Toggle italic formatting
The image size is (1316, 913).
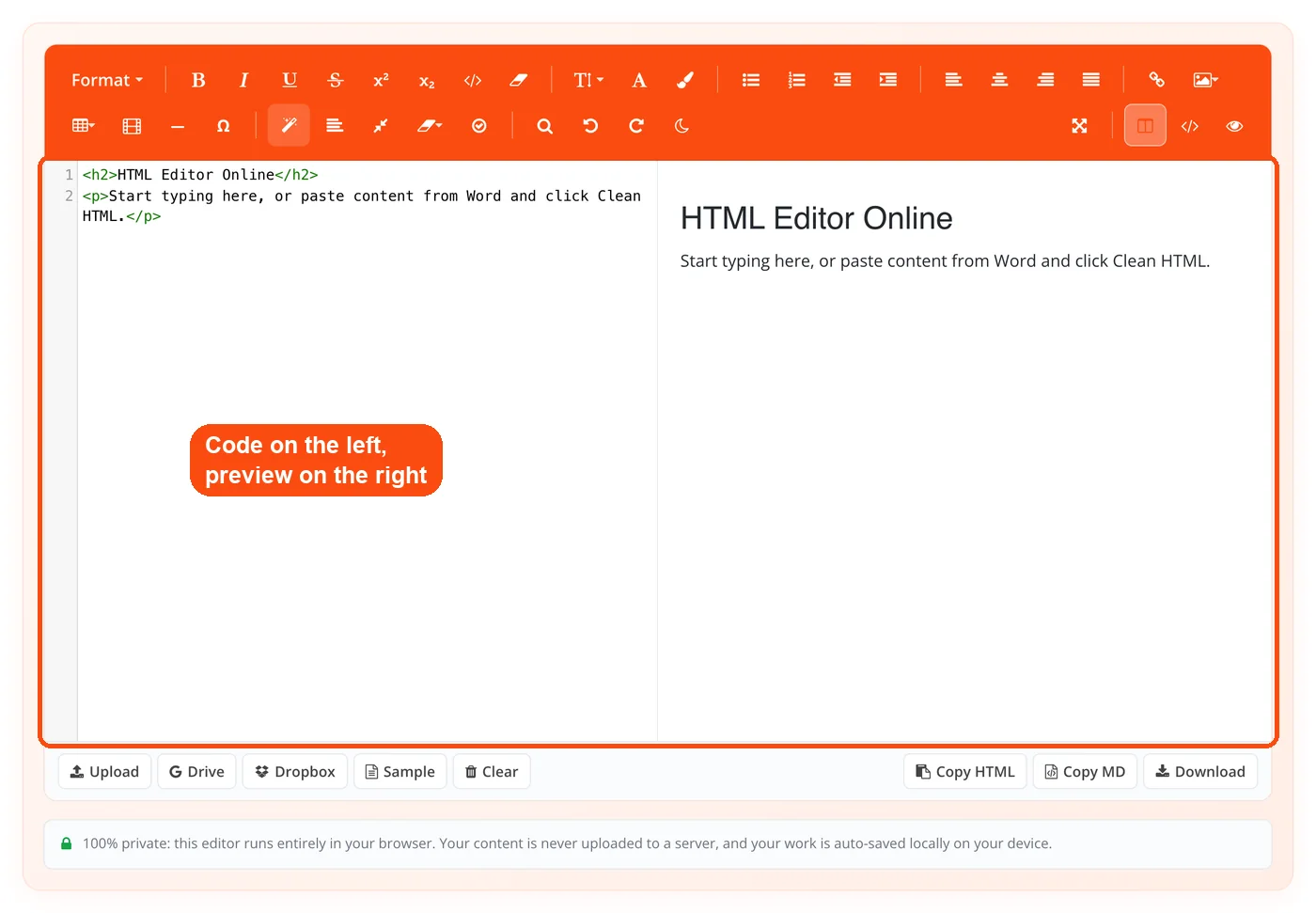pyautogui.click(x=243, y=80)
